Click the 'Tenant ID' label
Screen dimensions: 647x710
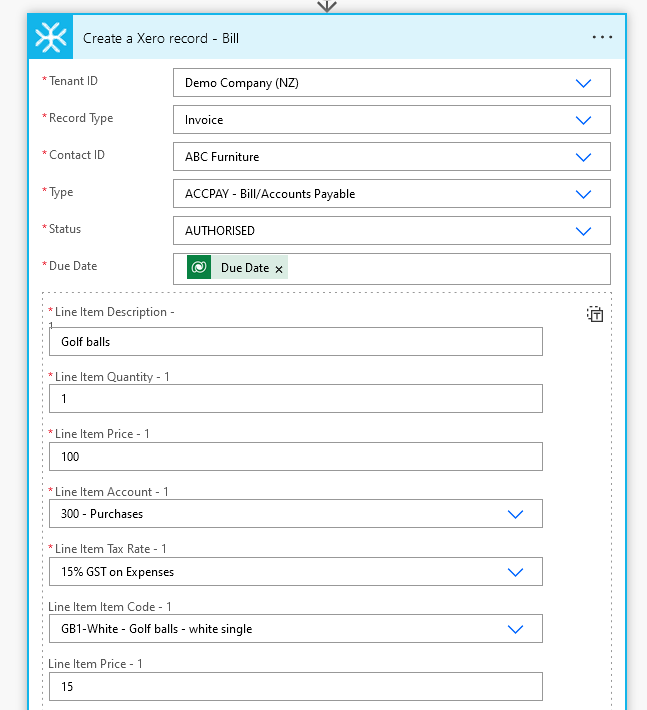click(73, 81)
